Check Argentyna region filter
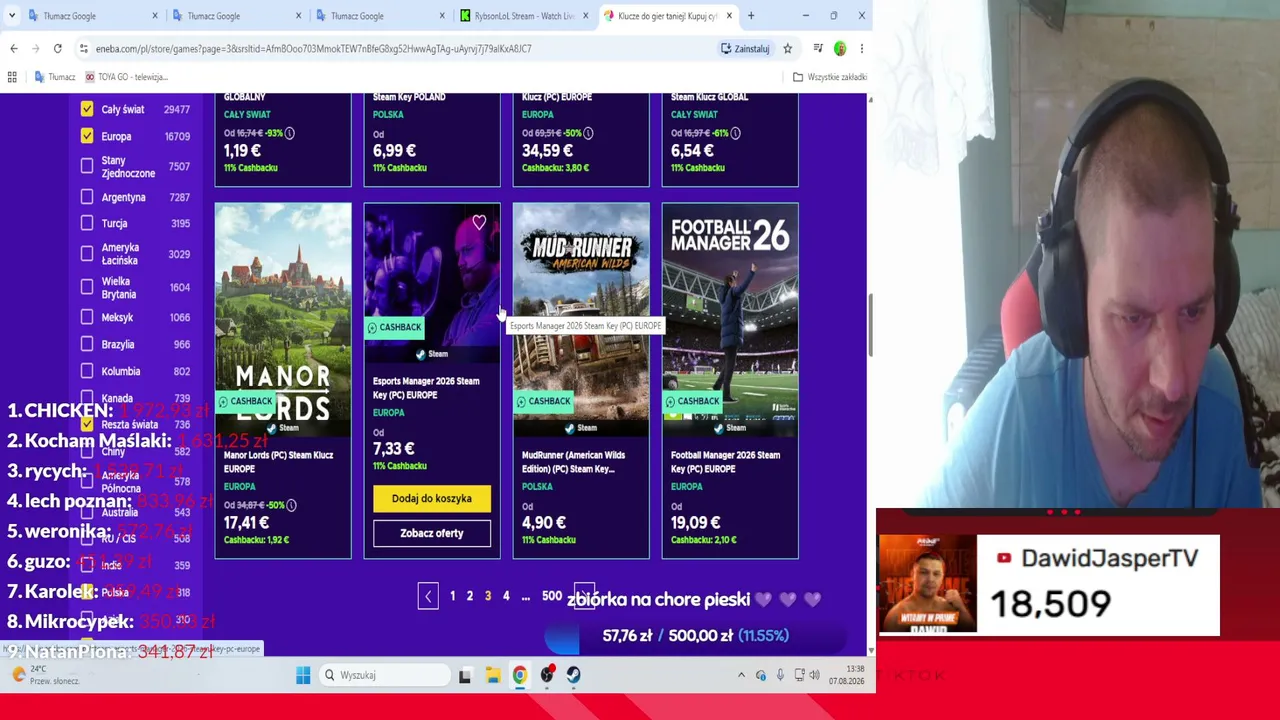 (x=87, y=197)
